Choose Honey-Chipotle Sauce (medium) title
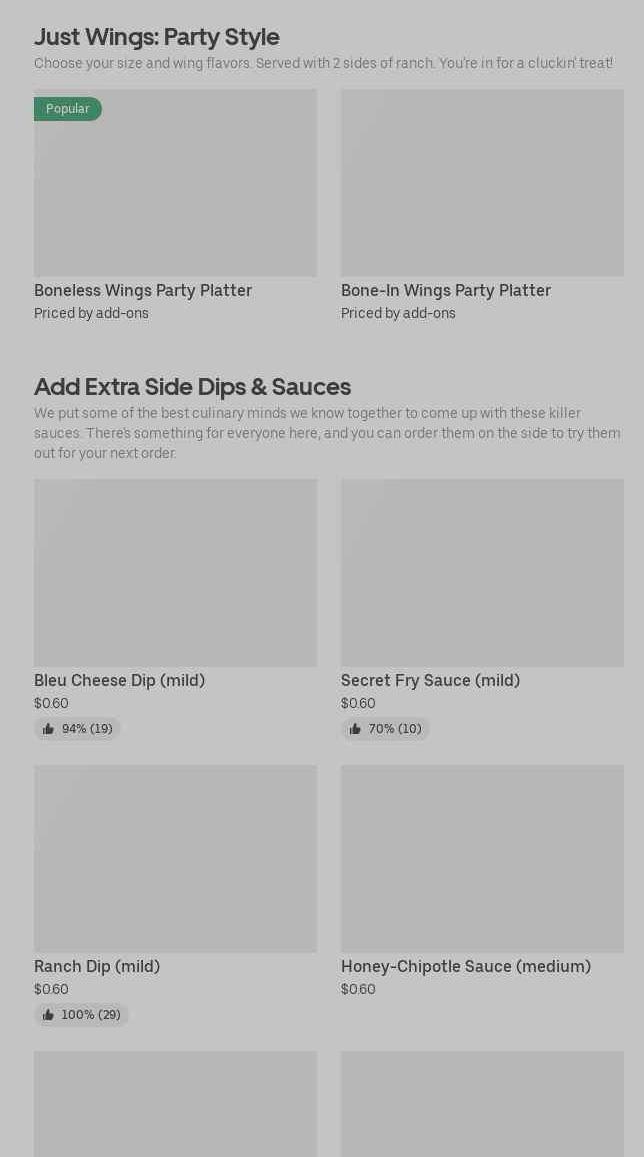The image size is (644, 1157). coord(466,967)
